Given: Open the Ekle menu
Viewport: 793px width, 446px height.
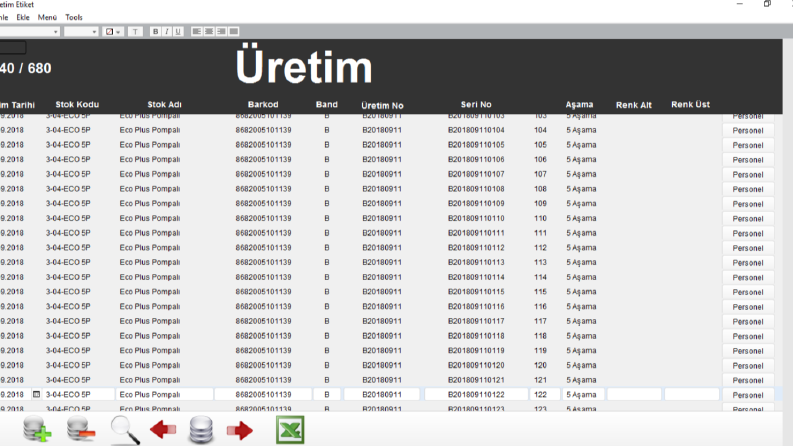Looking at the screenshot, I should tap(23, 17).
